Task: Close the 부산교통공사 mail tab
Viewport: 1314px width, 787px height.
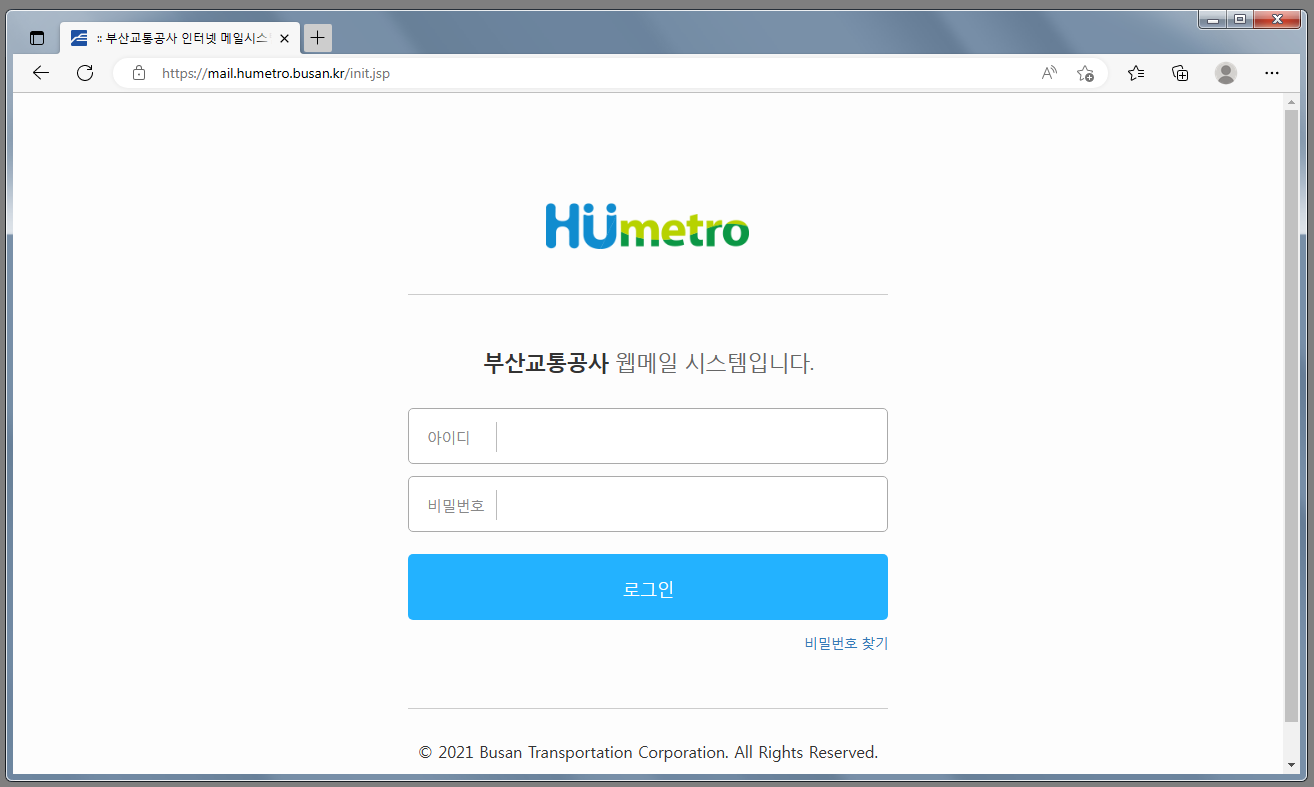Action: pos(284,39)
